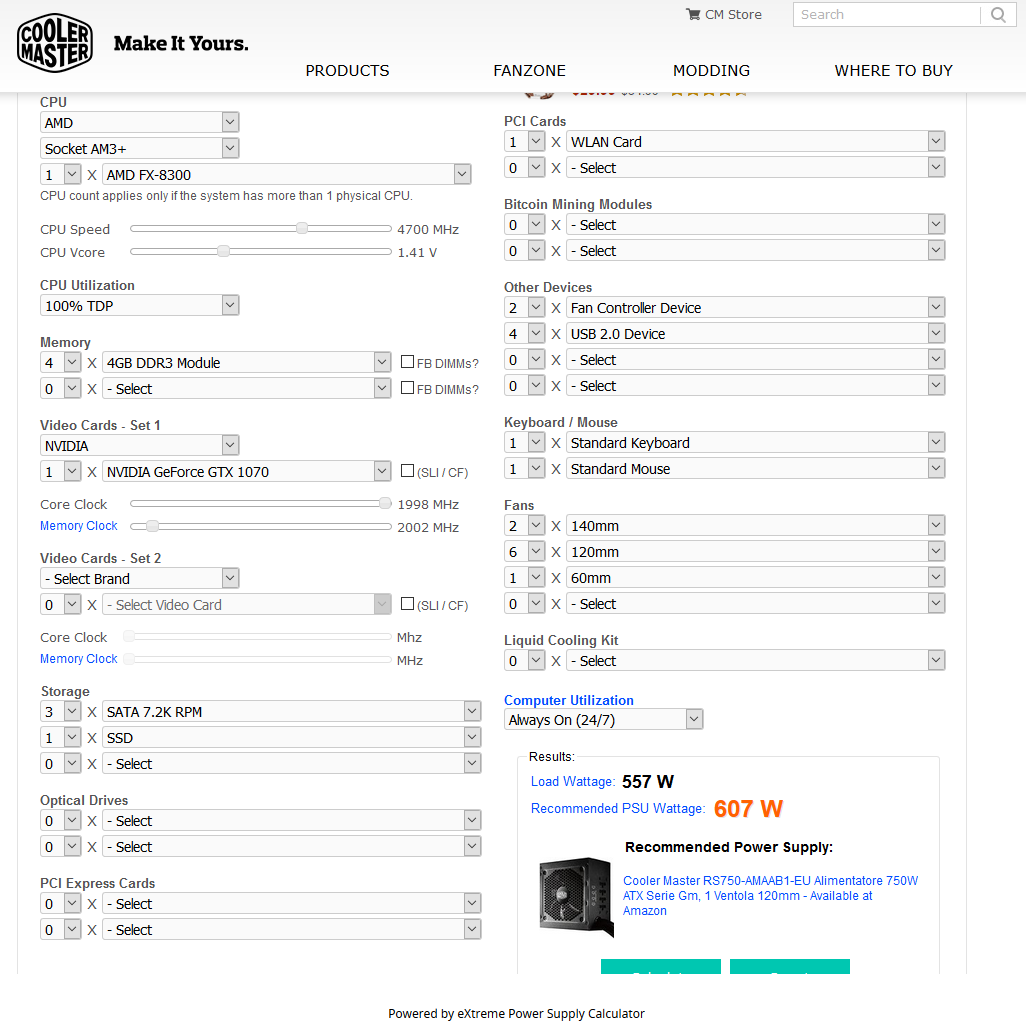Open the Socket AM3+ dropdown
The width and height of the screenshot is (1026, 1032).
tap(140, 149)
